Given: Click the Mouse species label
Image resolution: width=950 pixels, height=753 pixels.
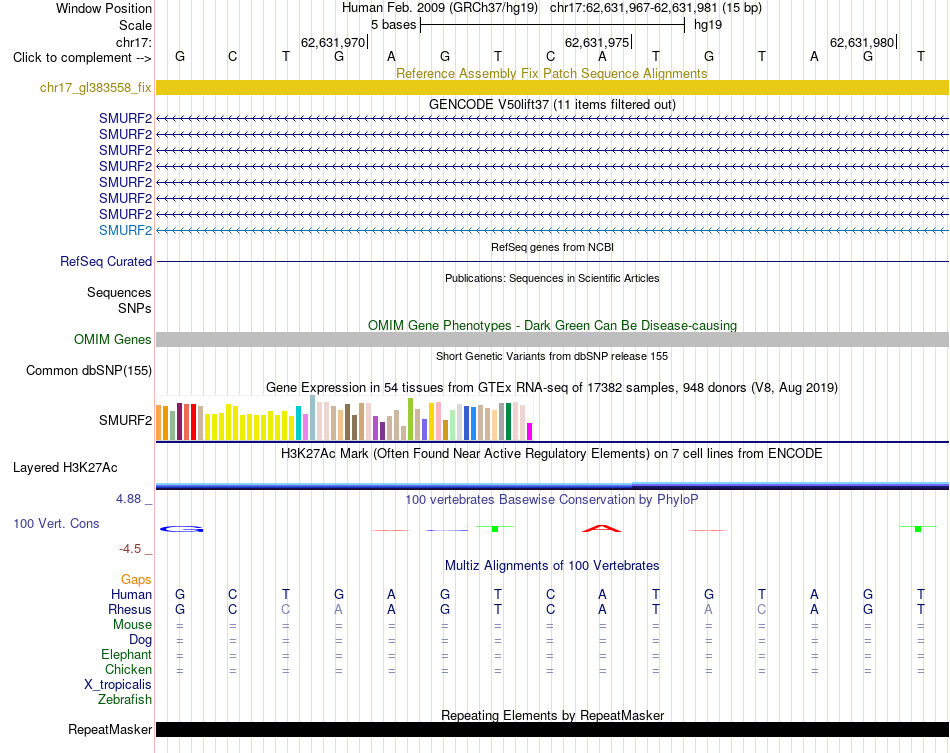Looking at the screenshot, I should (x=132, y=625).
